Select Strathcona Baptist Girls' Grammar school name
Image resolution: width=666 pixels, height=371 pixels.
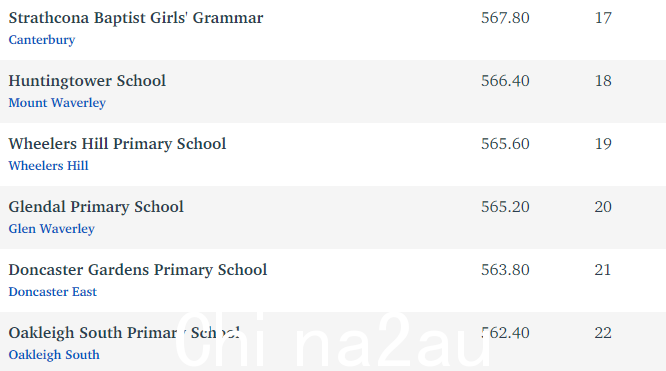pyautogui.click(x=136, y=18)
